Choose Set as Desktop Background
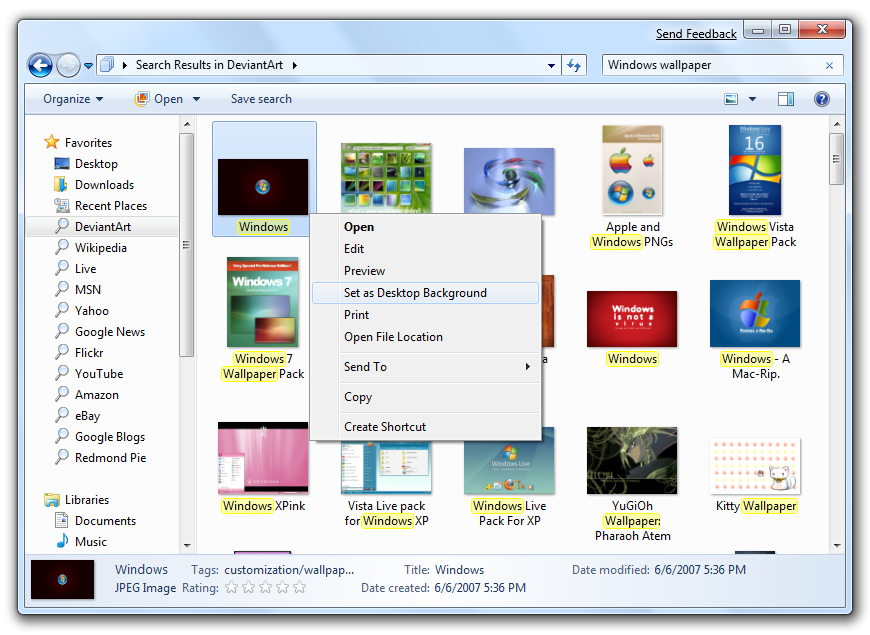Image resolution: width=870 pixels, height=635 pixels. (415, 293)
